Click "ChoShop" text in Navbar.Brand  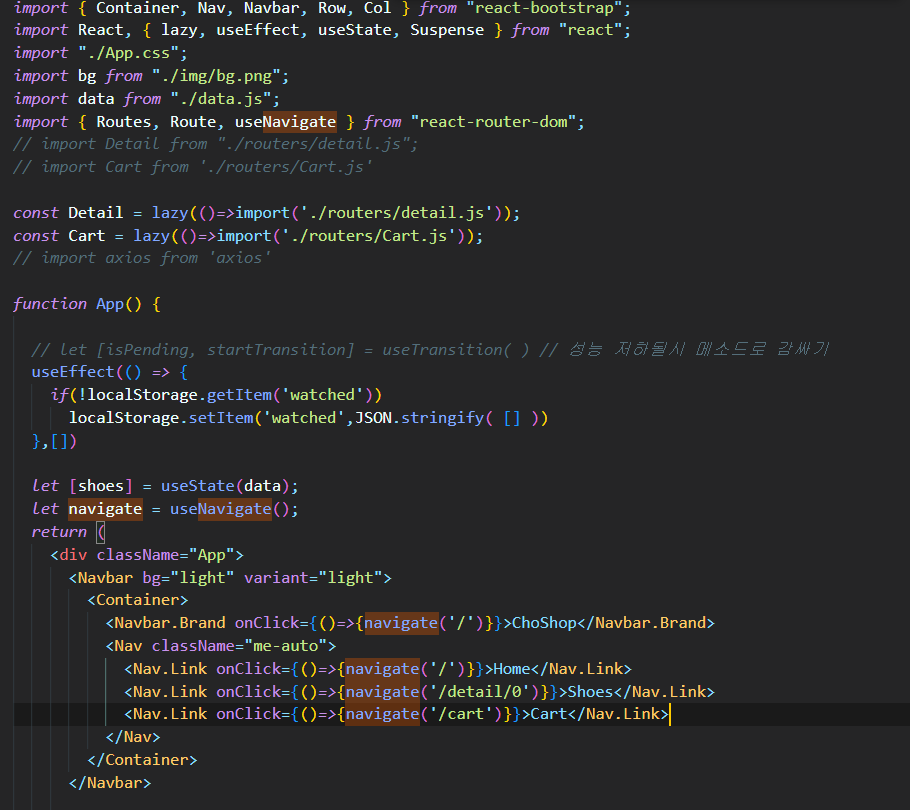pos(544,623)
